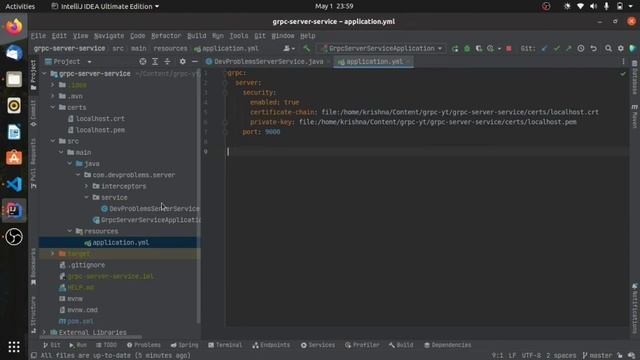Open IDE settings gear in main toolbar
Image resolution: width=640 pixels, height=360 pixels.
620,49
